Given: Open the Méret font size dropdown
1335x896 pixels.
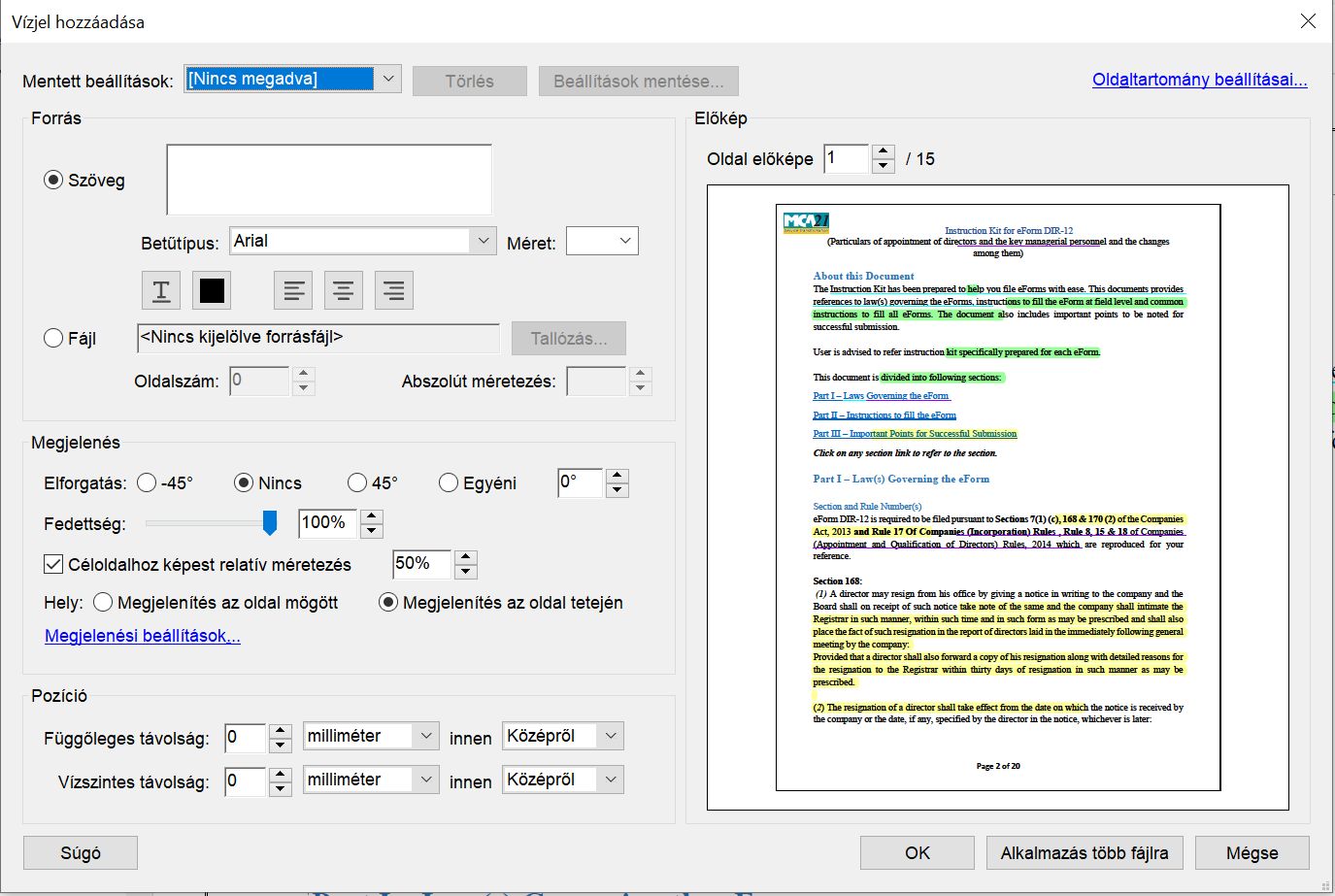Looking at the screenshot, I should 624,241.
